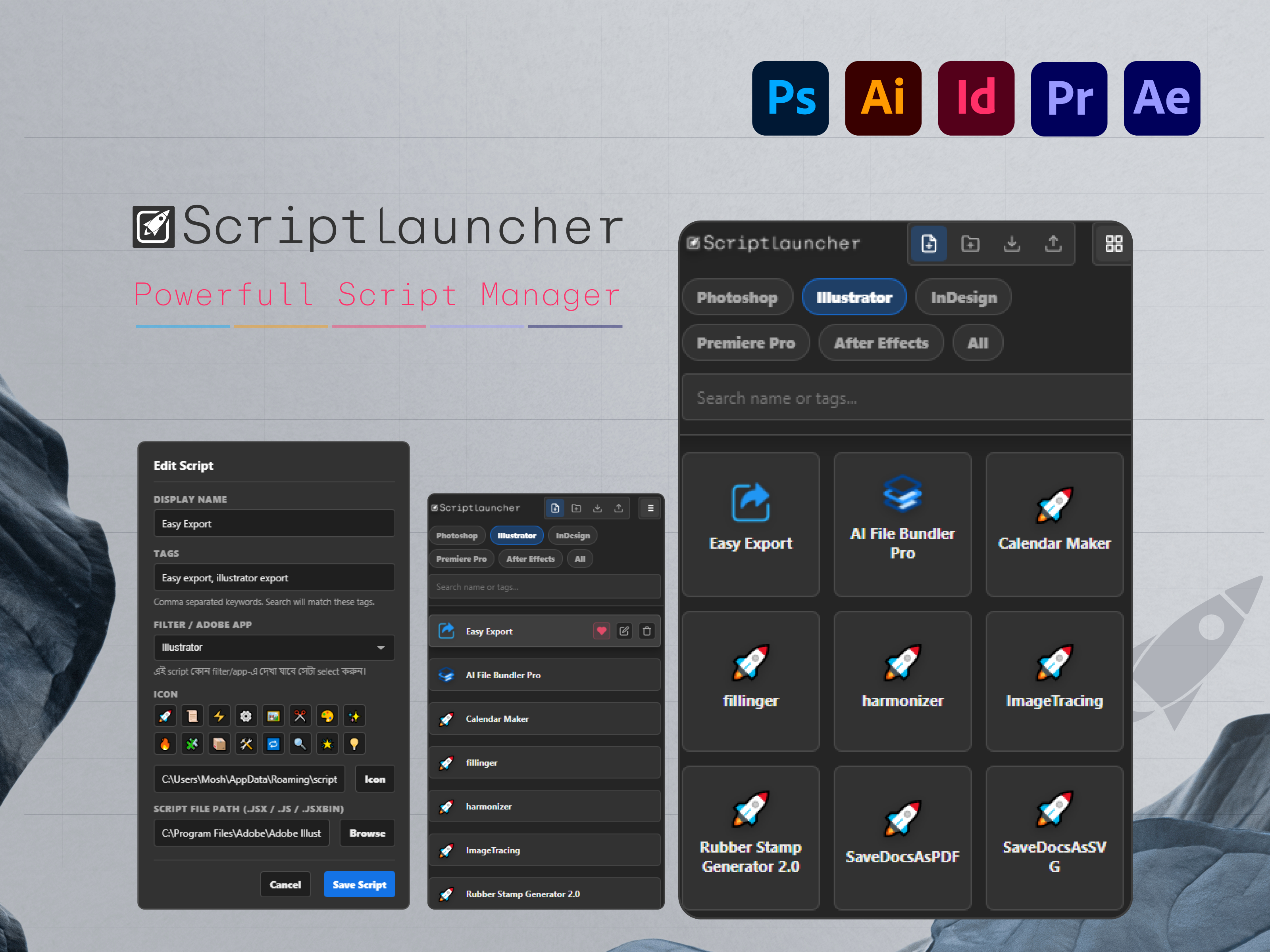Choose the fire icon in Edit Script
1270x952 pixels.
[165, 744]
